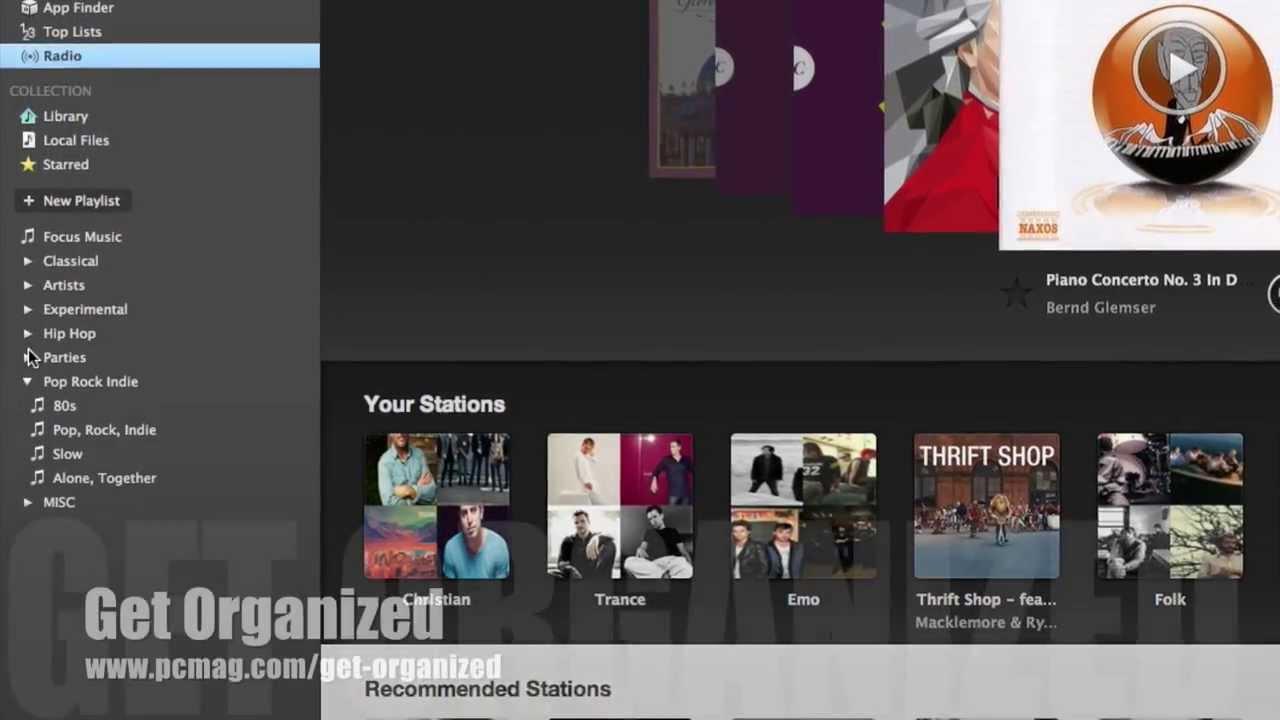1280x720 pixels.
Task: Open Piano Concerto No. 3 In D title
Action: click(1141, 280)
